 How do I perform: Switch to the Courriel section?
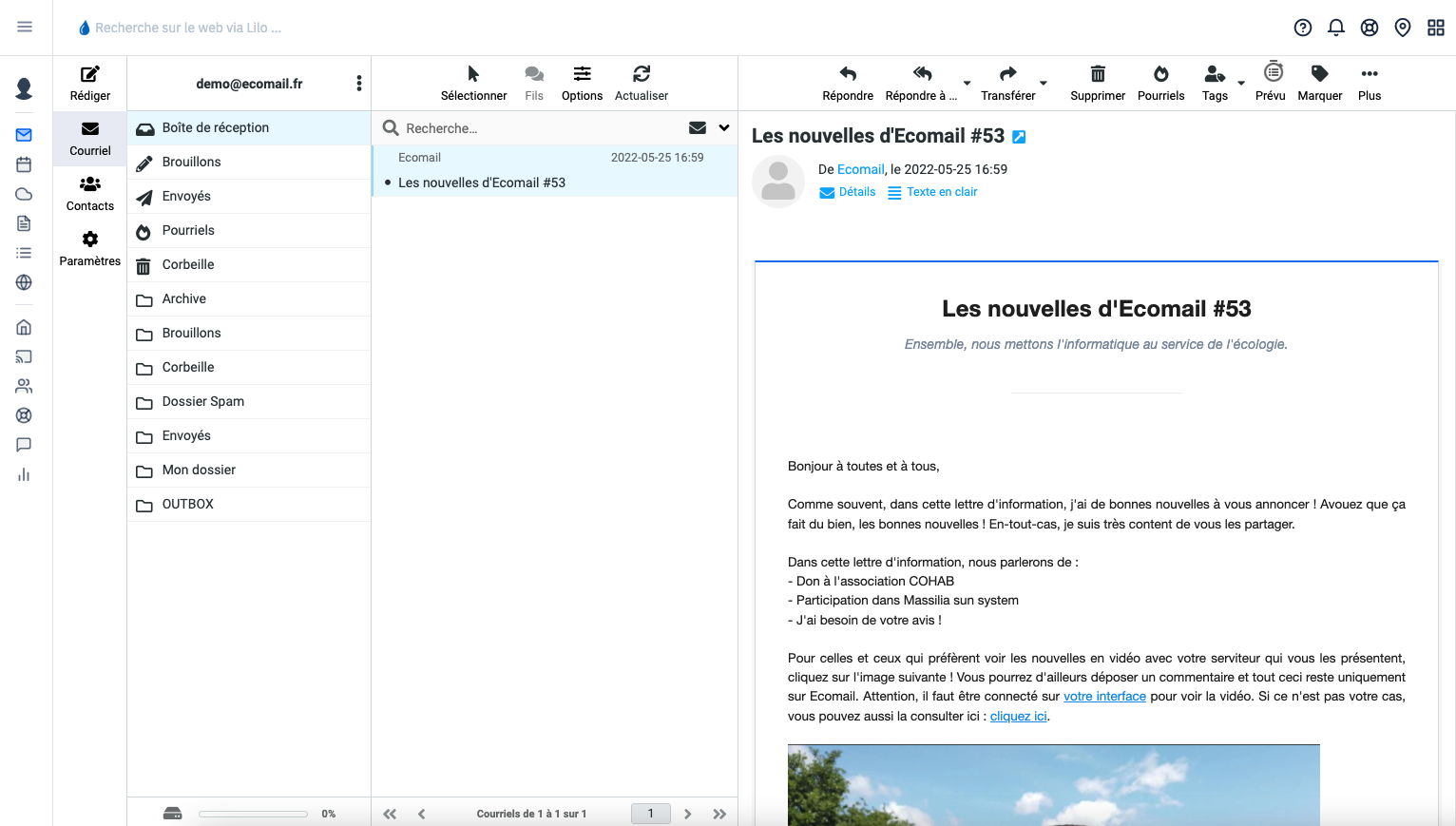pos(90,139)
